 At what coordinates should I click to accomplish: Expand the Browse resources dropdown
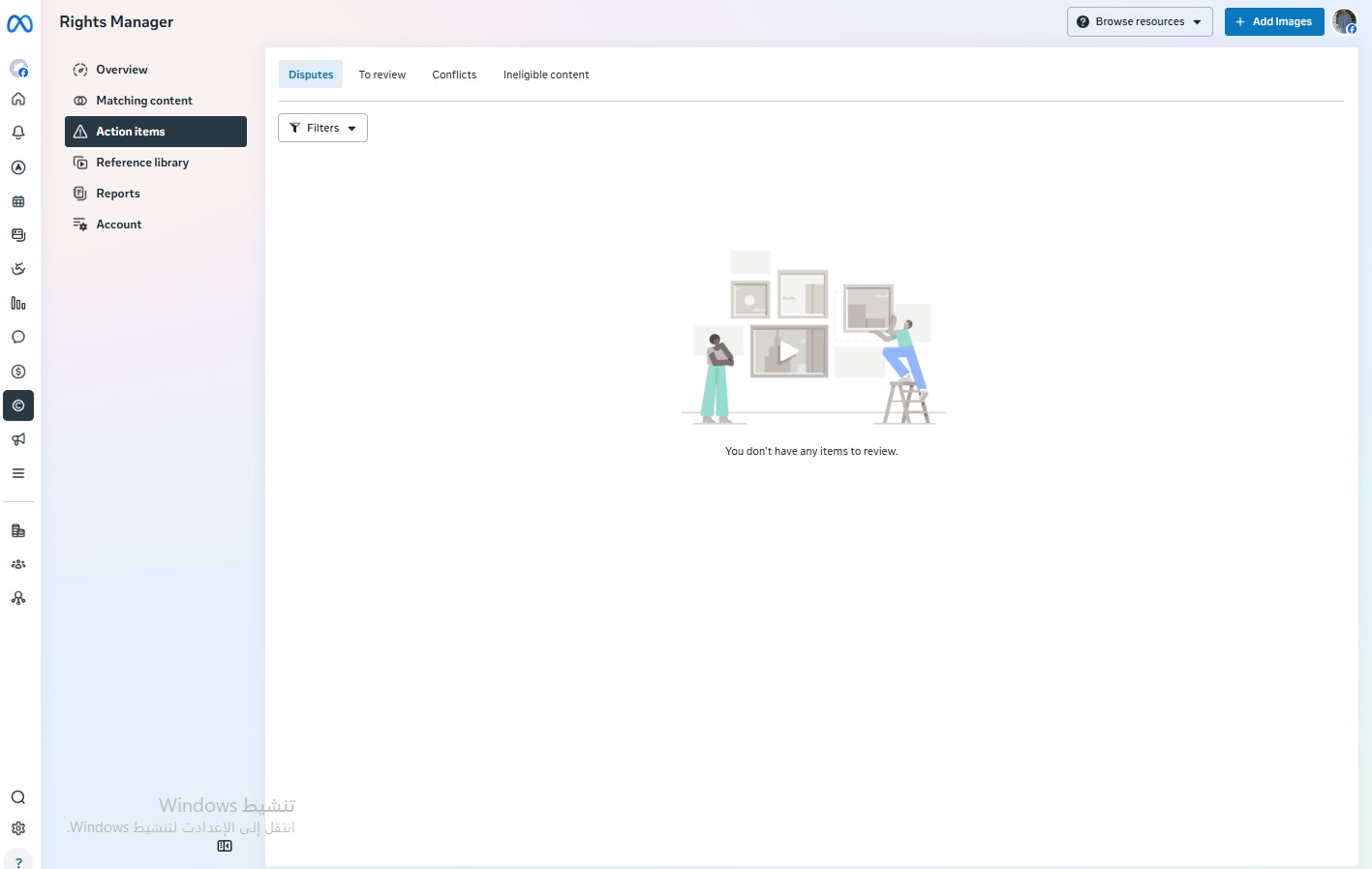click(1140, 21)
